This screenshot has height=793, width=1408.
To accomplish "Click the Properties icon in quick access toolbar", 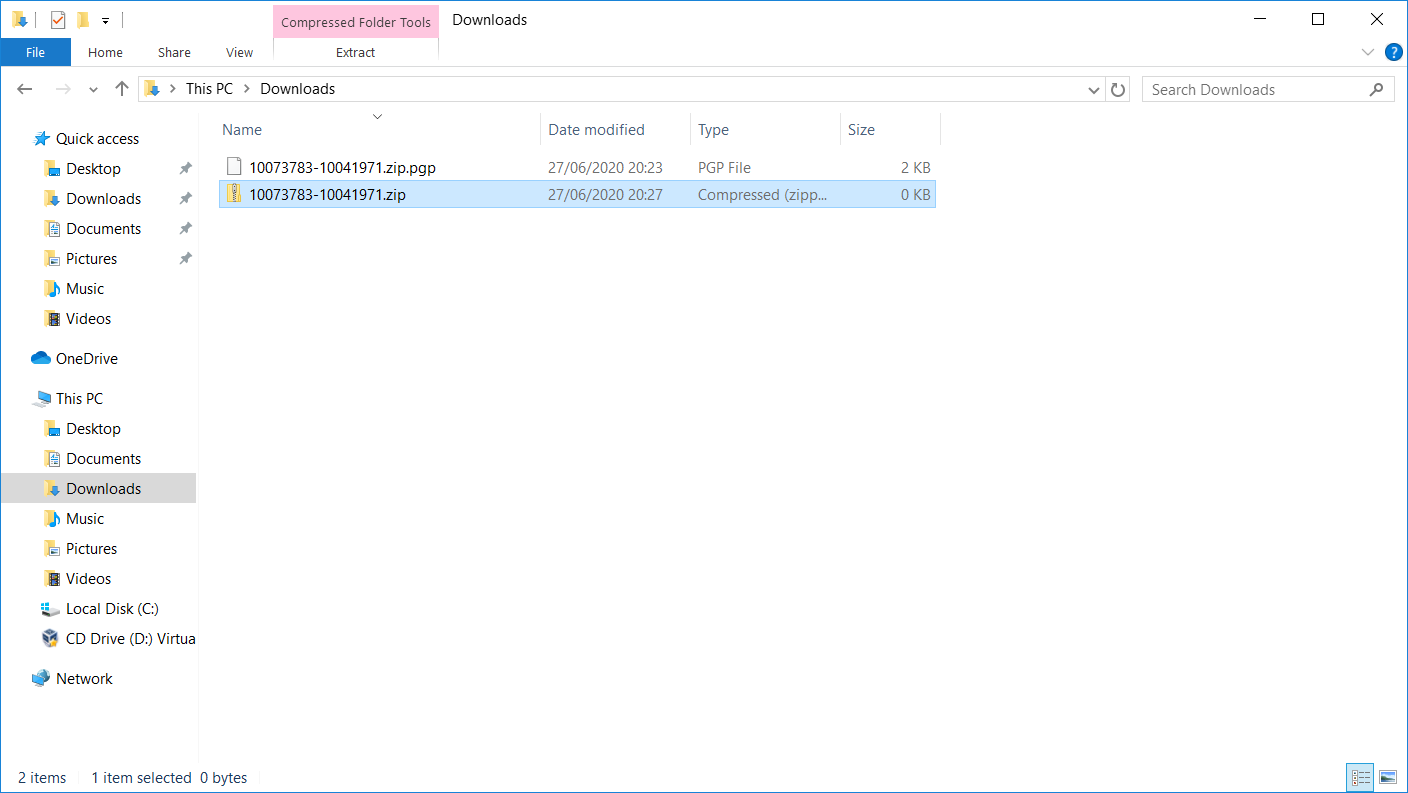I will [x=58, y=20].
